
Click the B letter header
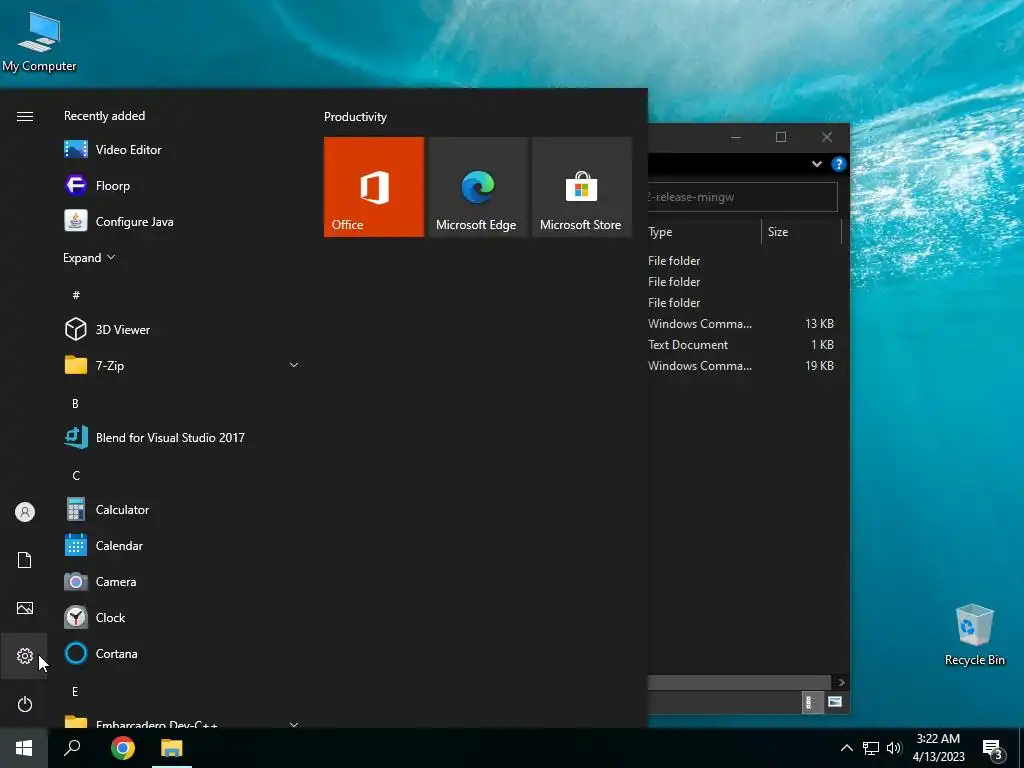pos(75,404)
